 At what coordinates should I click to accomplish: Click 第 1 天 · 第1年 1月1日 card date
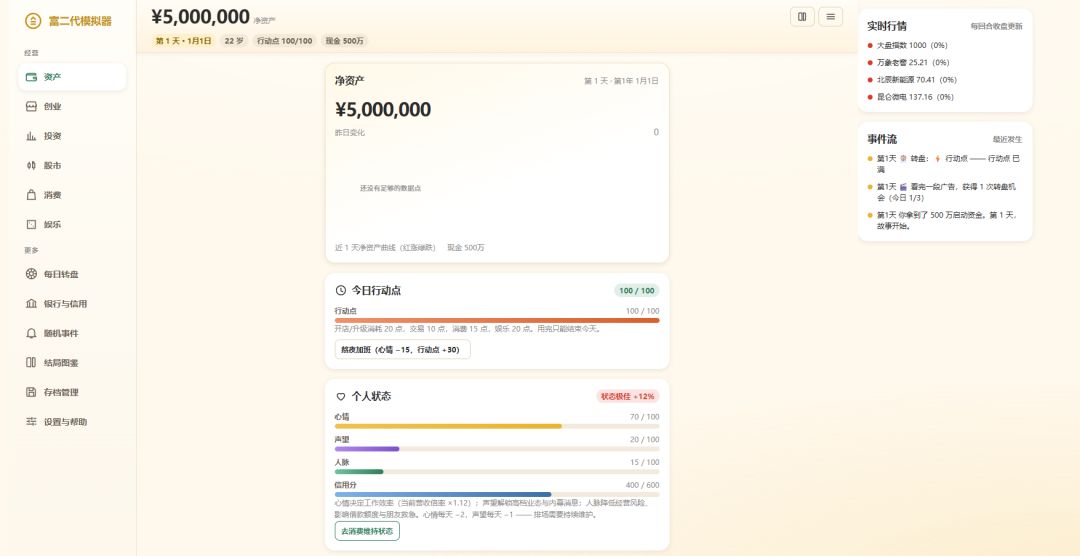621,81
